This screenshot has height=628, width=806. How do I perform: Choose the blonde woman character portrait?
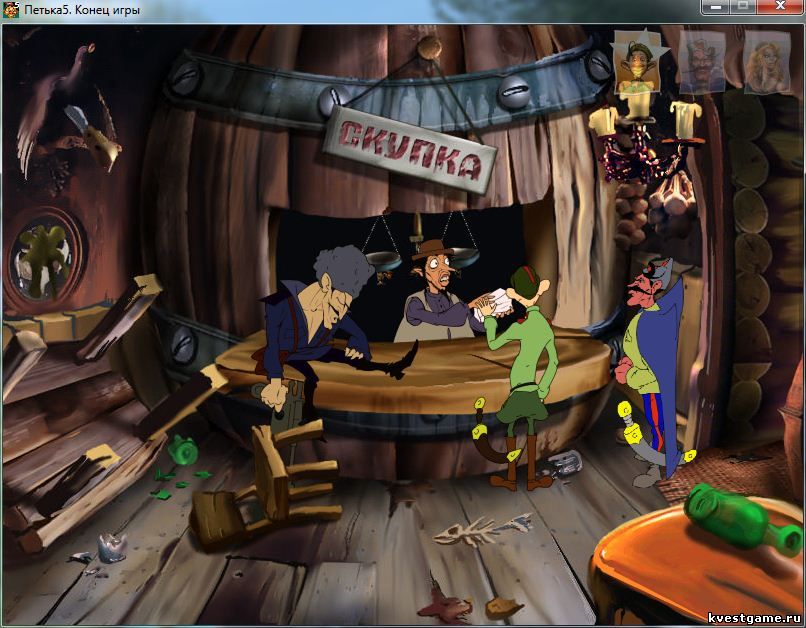coord(767,62)
